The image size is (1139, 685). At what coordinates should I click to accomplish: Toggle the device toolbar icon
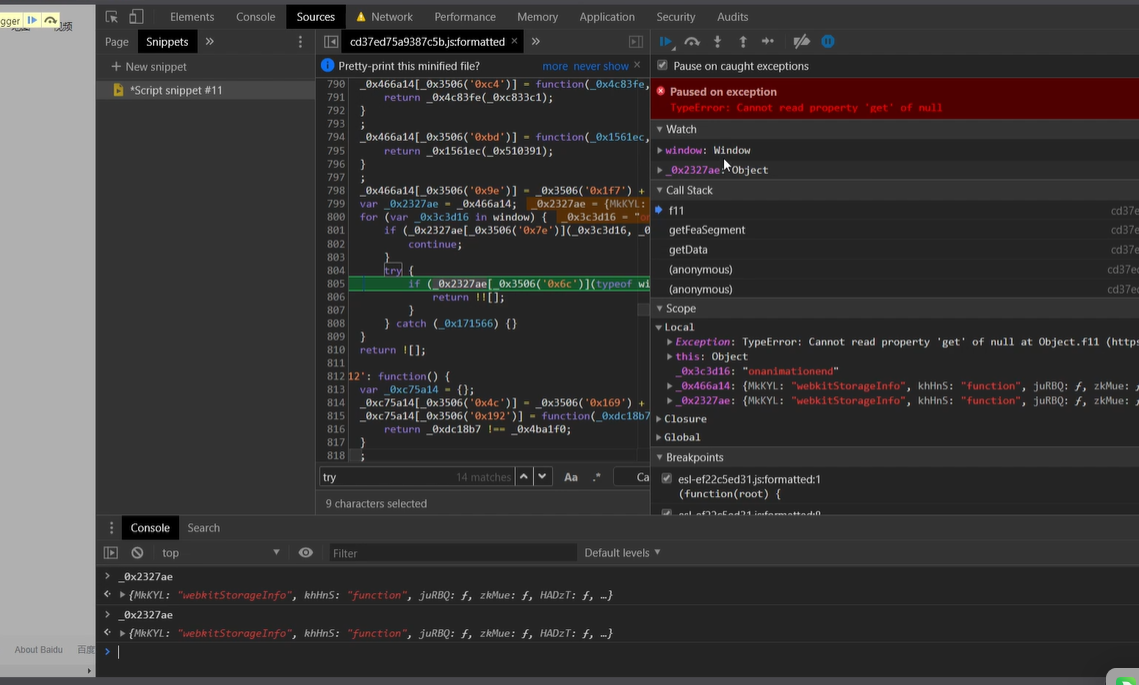pyautogui.click(x=136, y=17)
